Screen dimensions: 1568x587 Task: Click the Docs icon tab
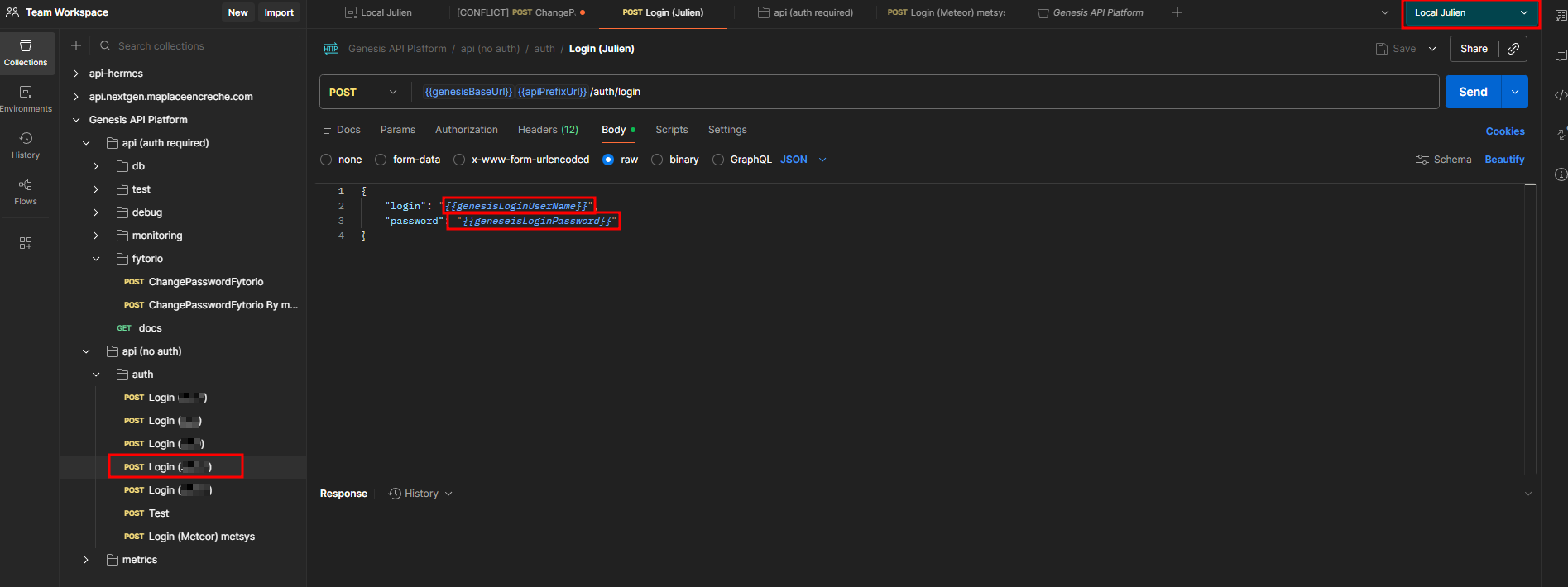342,130
